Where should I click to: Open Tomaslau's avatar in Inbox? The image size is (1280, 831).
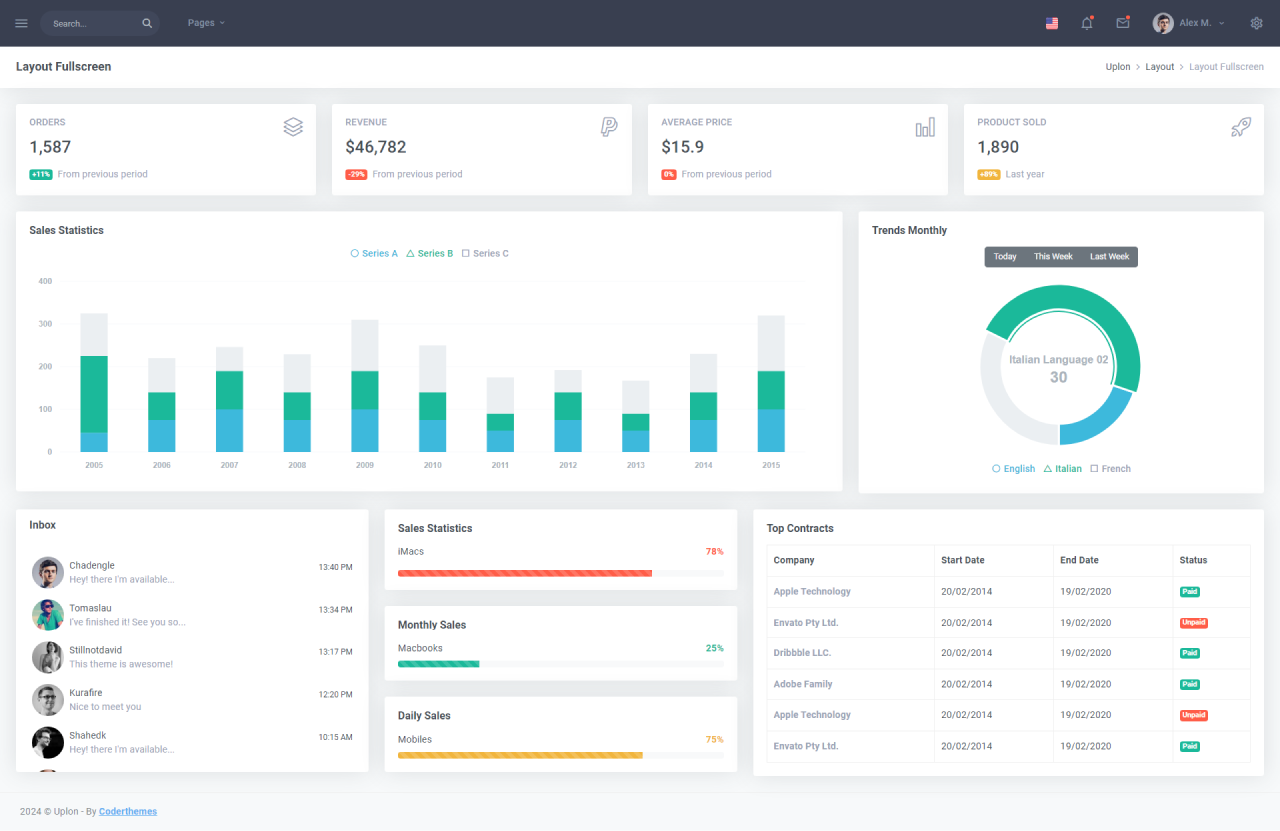tap(48, 615)
